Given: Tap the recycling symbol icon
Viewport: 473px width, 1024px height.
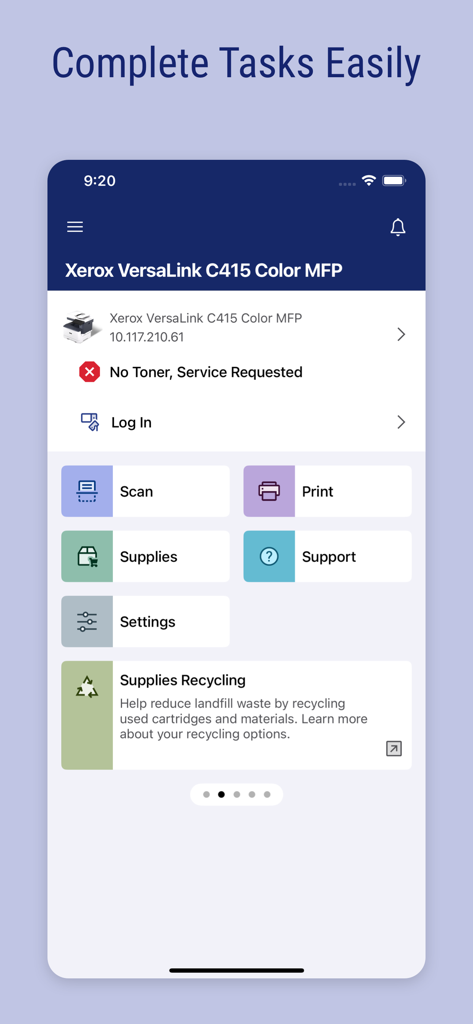Looking at the screenshot, I should 87,687.
